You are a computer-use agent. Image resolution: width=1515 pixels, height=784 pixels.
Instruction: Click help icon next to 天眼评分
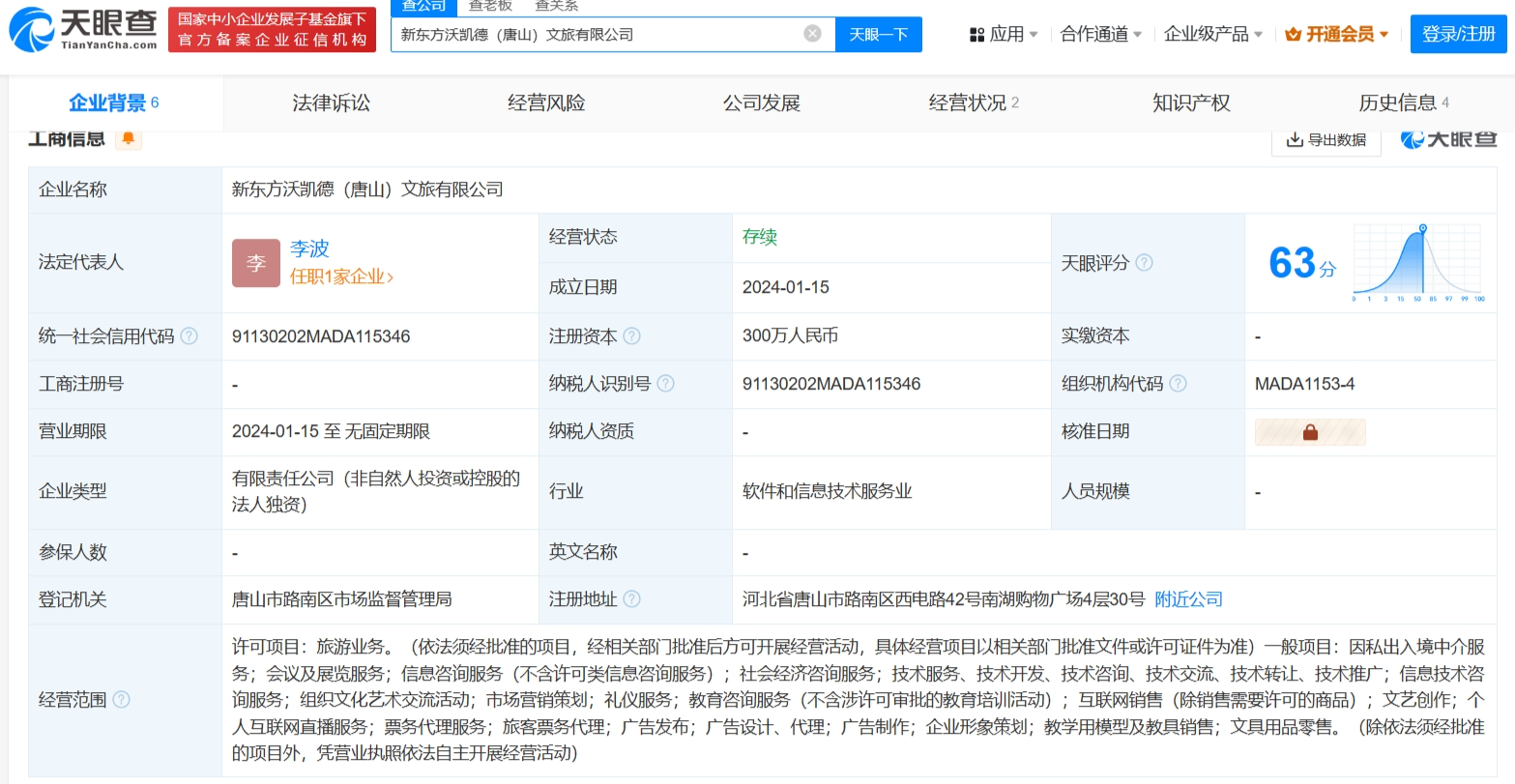point(1144,263)
